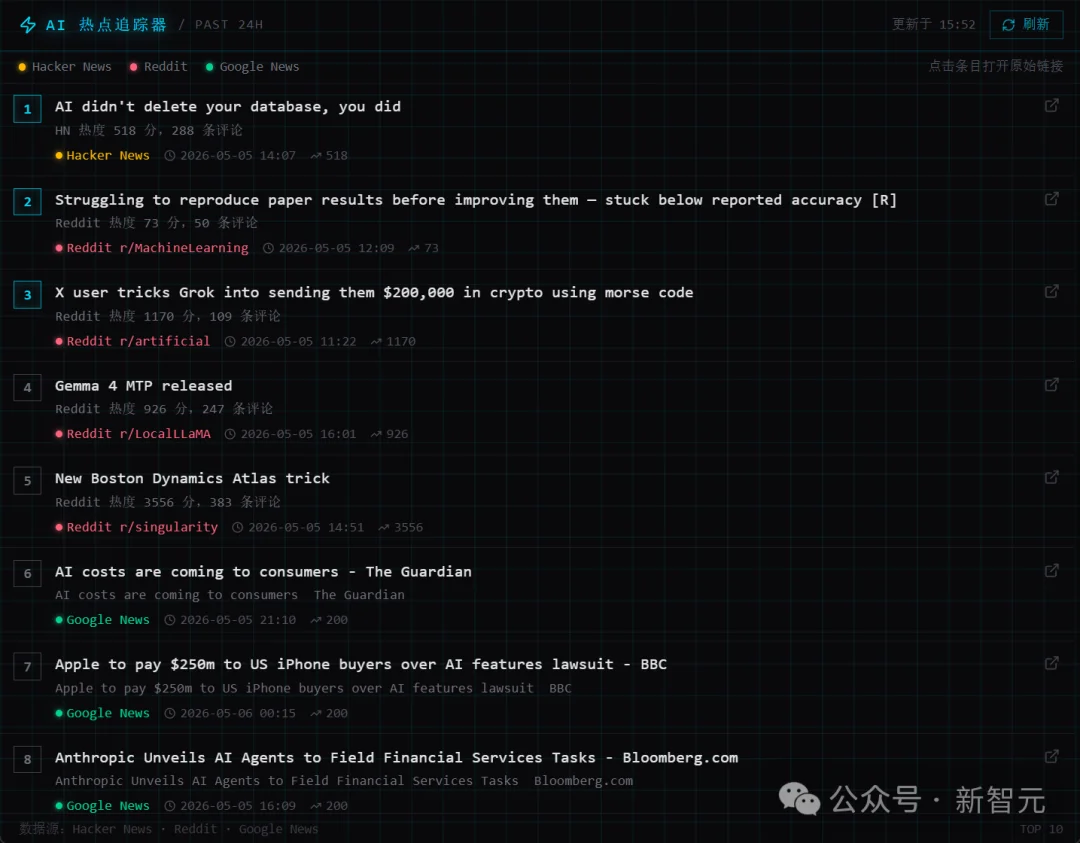Screen dimensions: 1080x843
Task: Click timestamp '2026-05-05 14:07'
Action: pyautogui.click(x=230, y=156)
